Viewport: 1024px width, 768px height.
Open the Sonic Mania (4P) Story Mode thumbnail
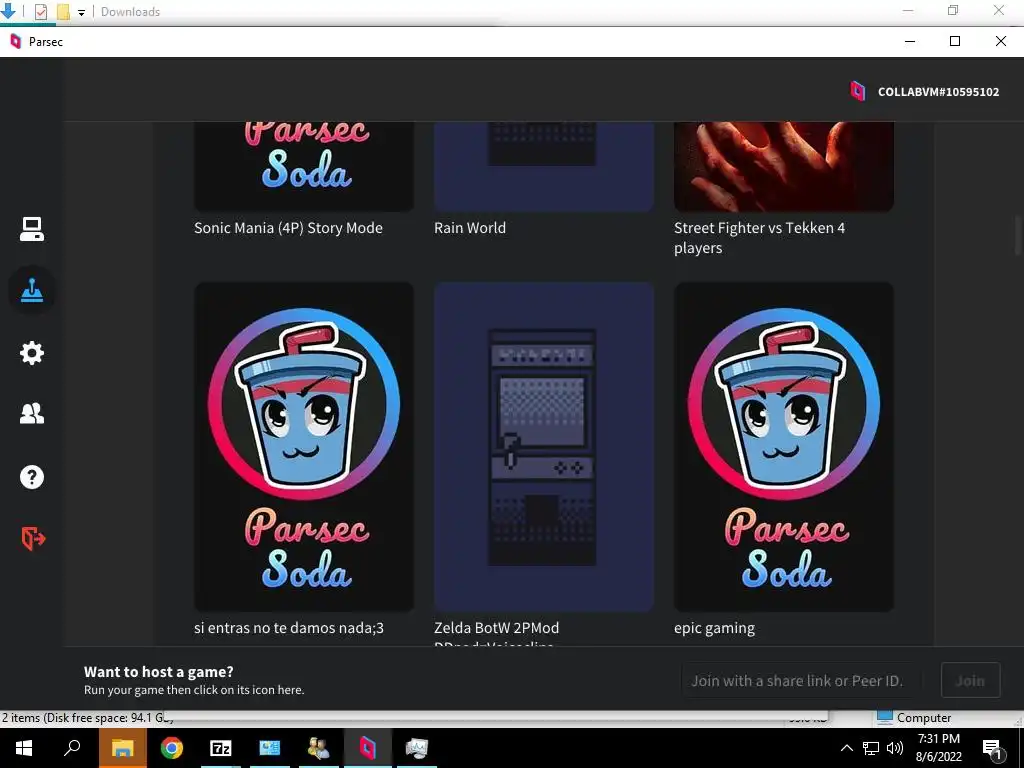click(x=304, y=167)
